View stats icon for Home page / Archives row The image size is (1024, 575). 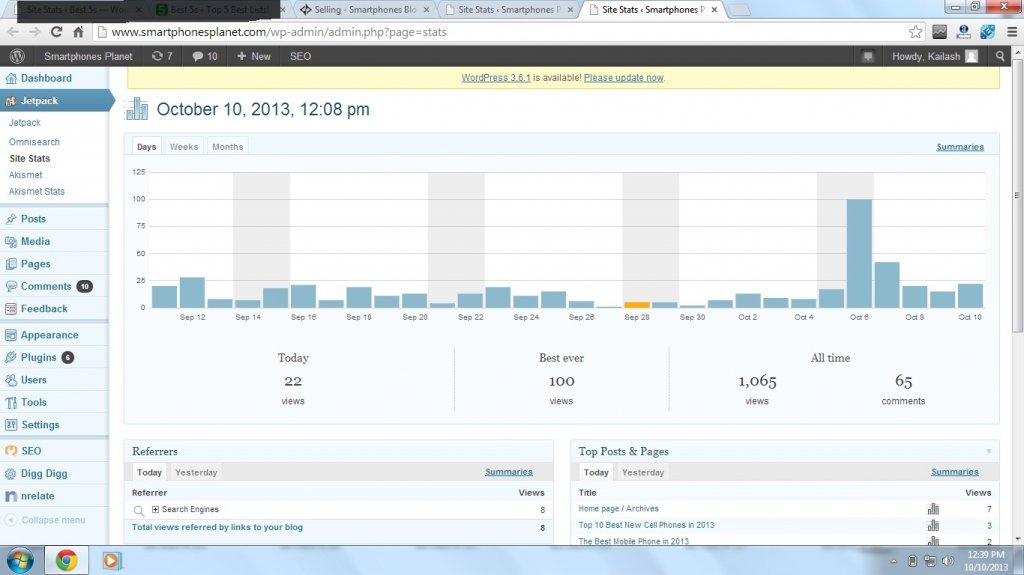tap(933, 508)
